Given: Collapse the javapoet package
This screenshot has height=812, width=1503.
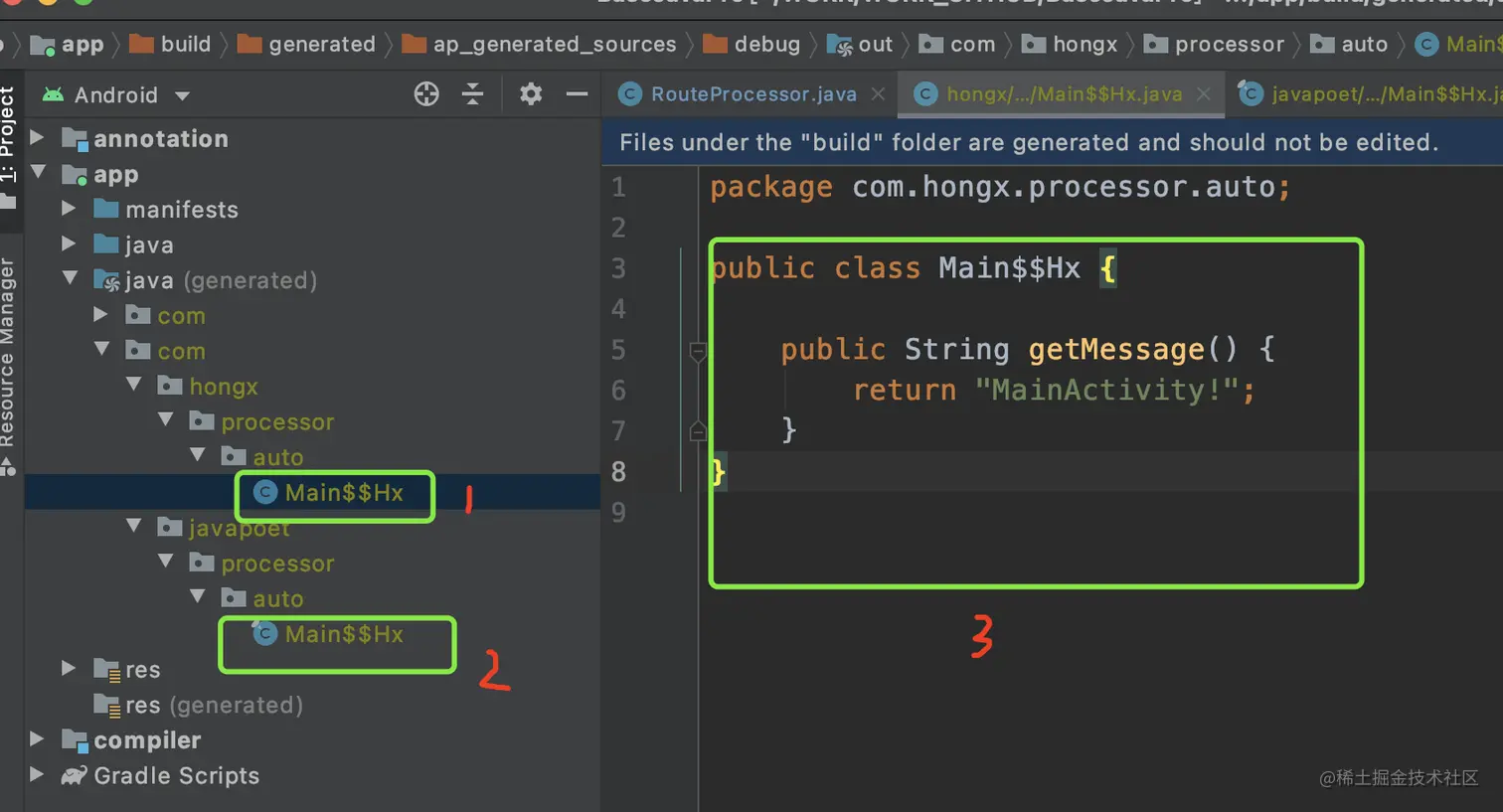Looking at the screenshot, I should pos(134,527).
